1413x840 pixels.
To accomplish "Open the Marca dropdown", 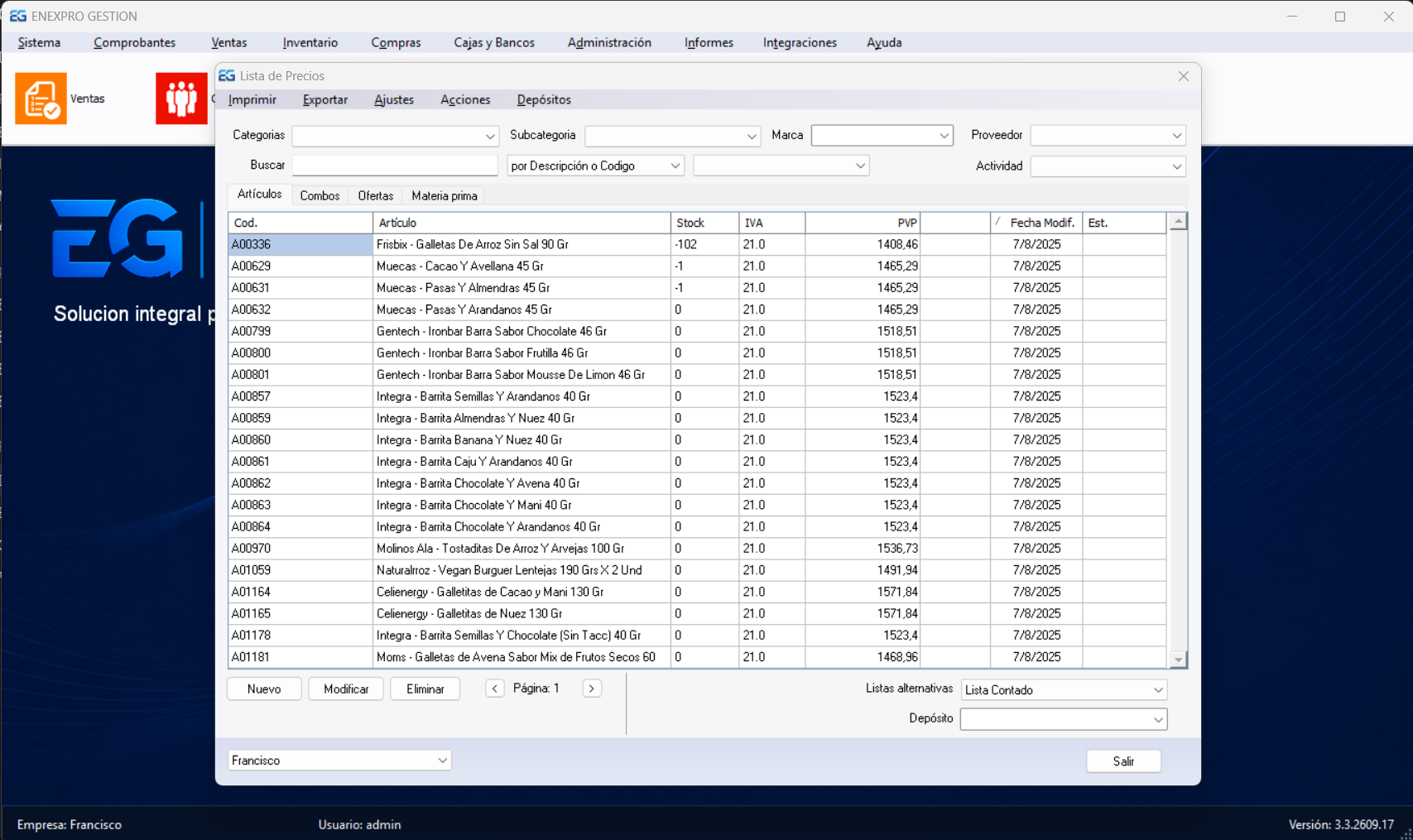I will tap(944, 136).
